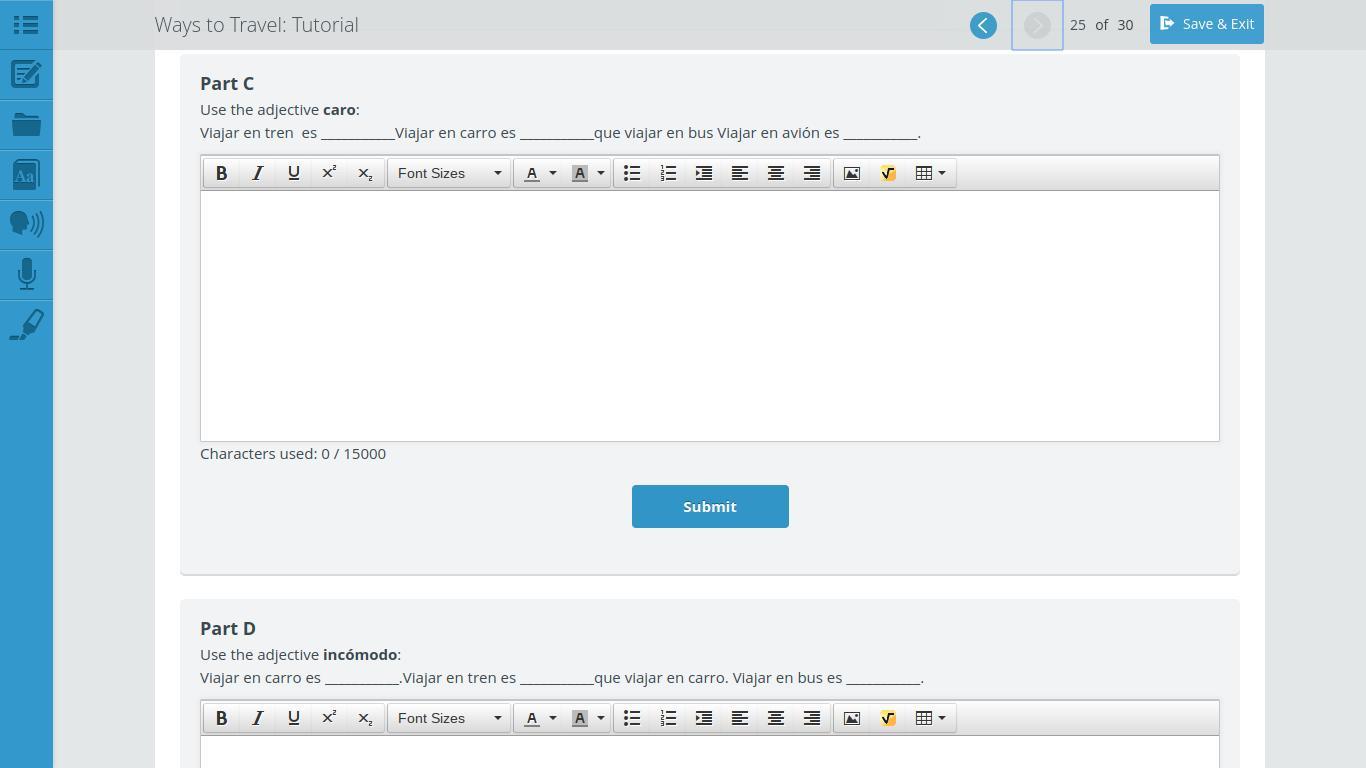Viewport: 1366px width, 768px height.
Task: Open equation editor in Part D toolbar
Action: point(888,718)
